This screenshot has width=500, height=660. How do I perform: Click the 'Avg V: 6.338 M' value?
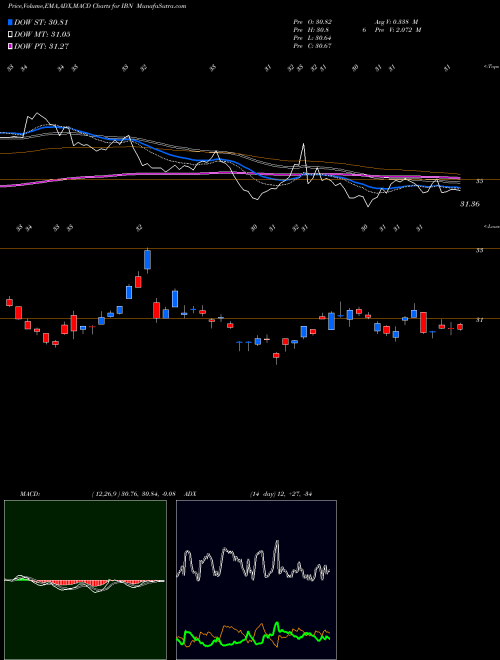coord(396,22)
